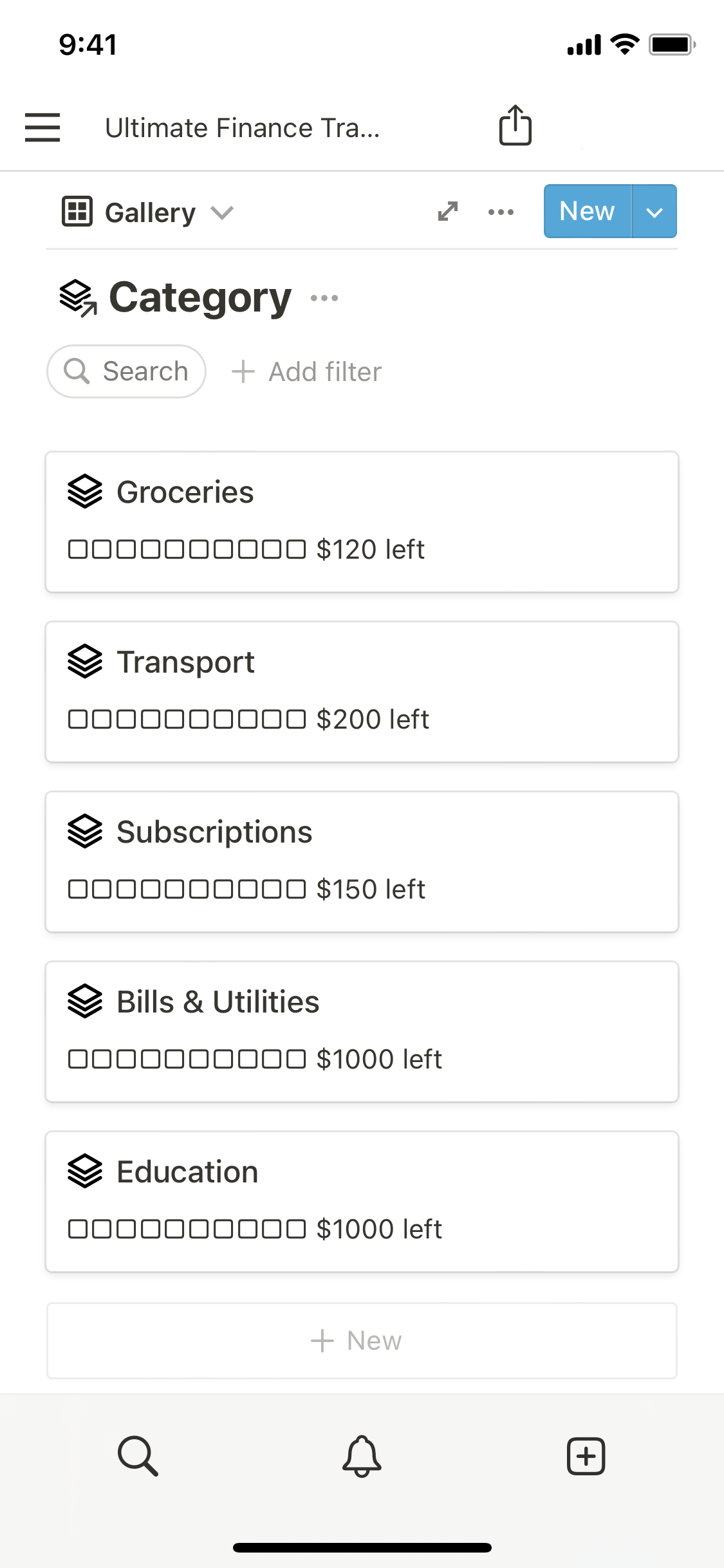Viewport: 724px width, 1568px height.
Task: Click the Category title layers icon
Action: pyautogui.click(x=78, y=298)
